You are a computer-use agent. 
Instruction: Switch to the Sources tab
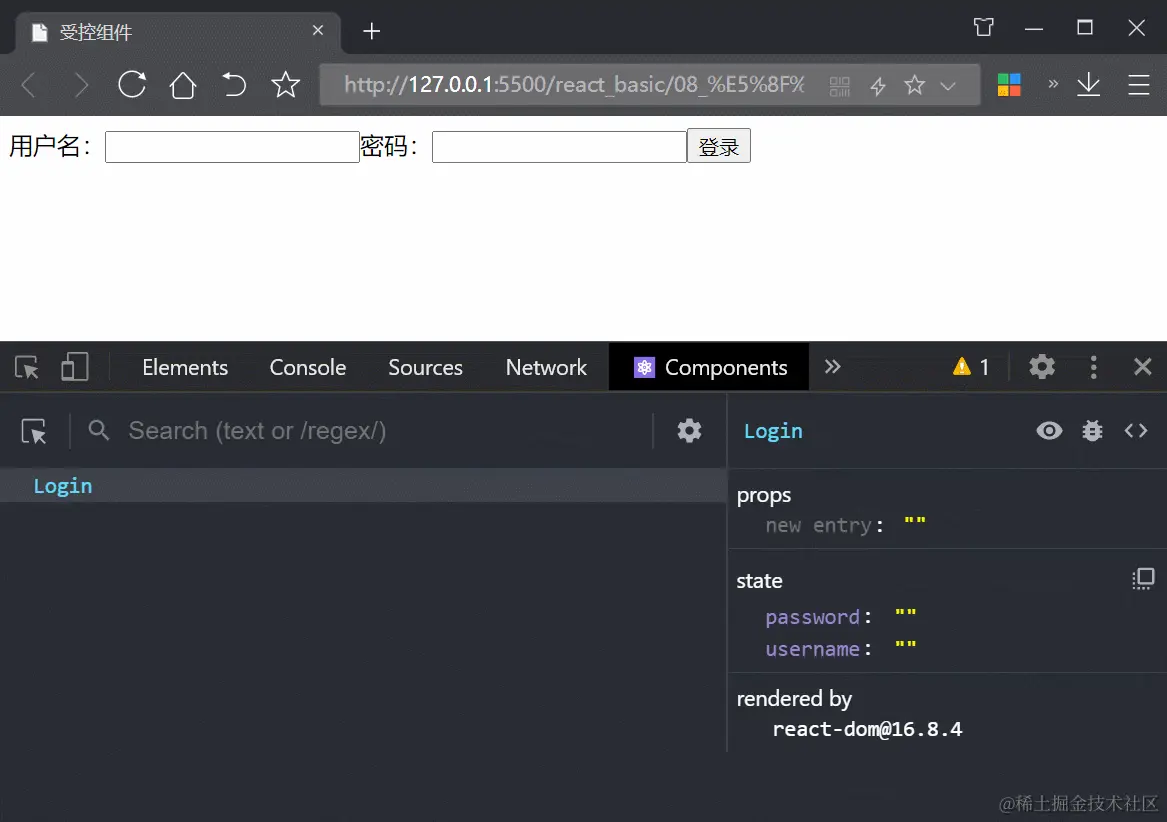[x=426, y=368]
